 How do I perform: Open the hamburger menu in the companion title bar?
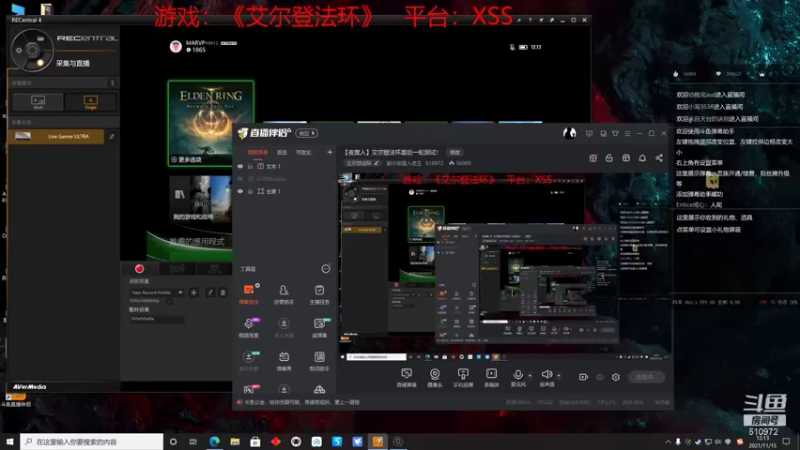click(628, 133)
